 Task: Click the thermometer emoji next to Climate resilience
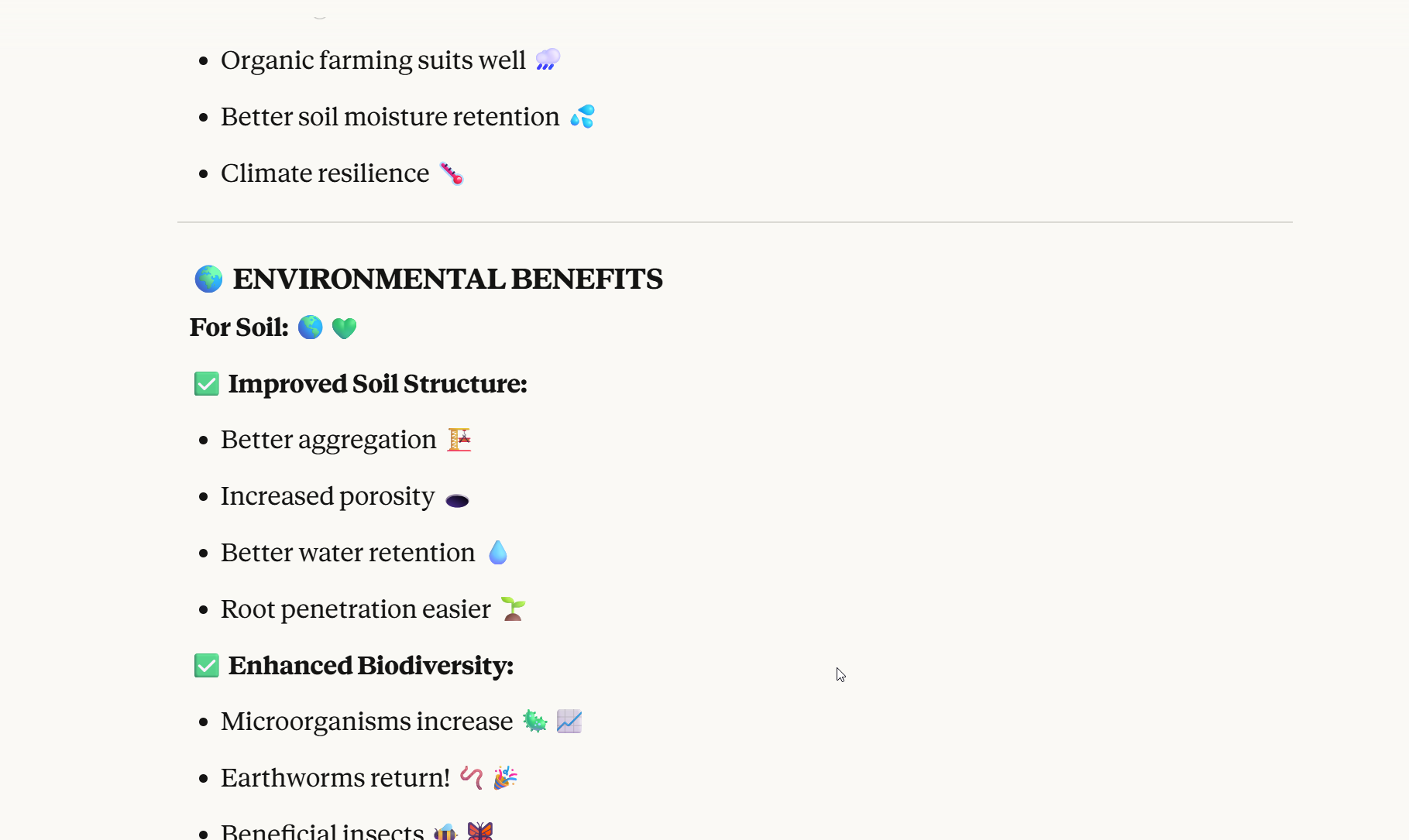(x=452, y=173)
